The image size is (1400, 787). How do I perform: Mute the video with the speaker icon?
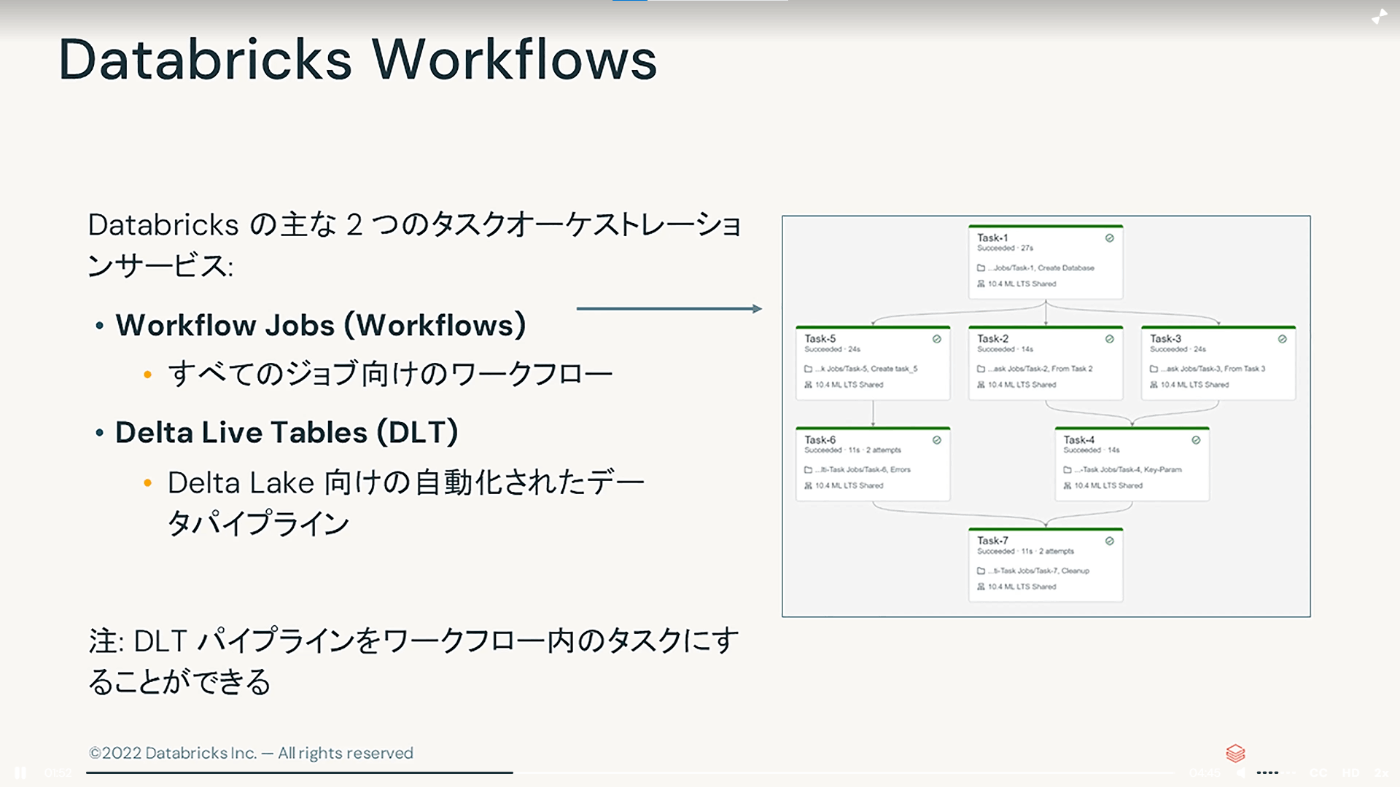(x=1242, y=773)
